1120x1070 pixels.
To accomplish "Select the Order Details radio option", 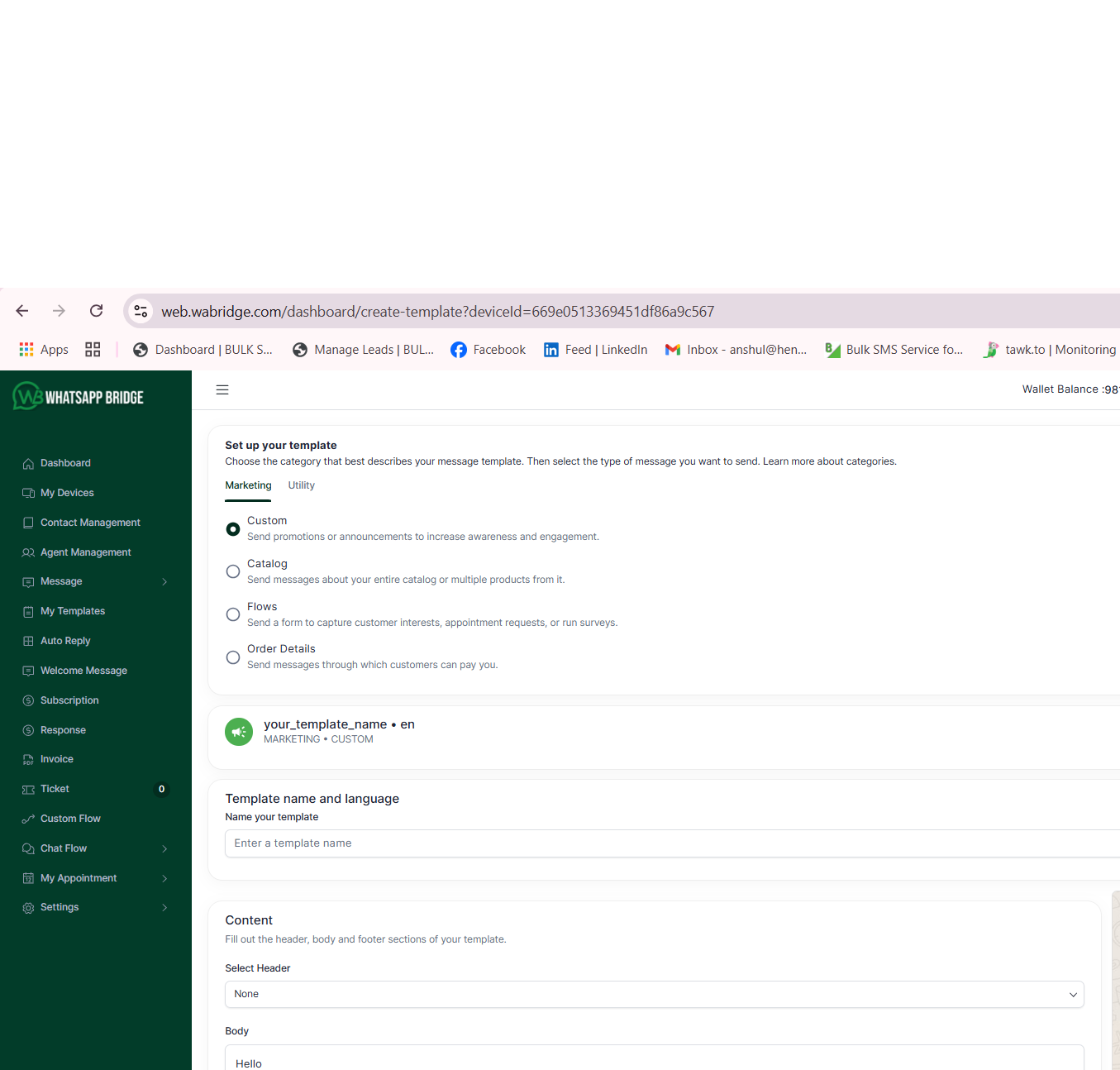I will point(233,657).
